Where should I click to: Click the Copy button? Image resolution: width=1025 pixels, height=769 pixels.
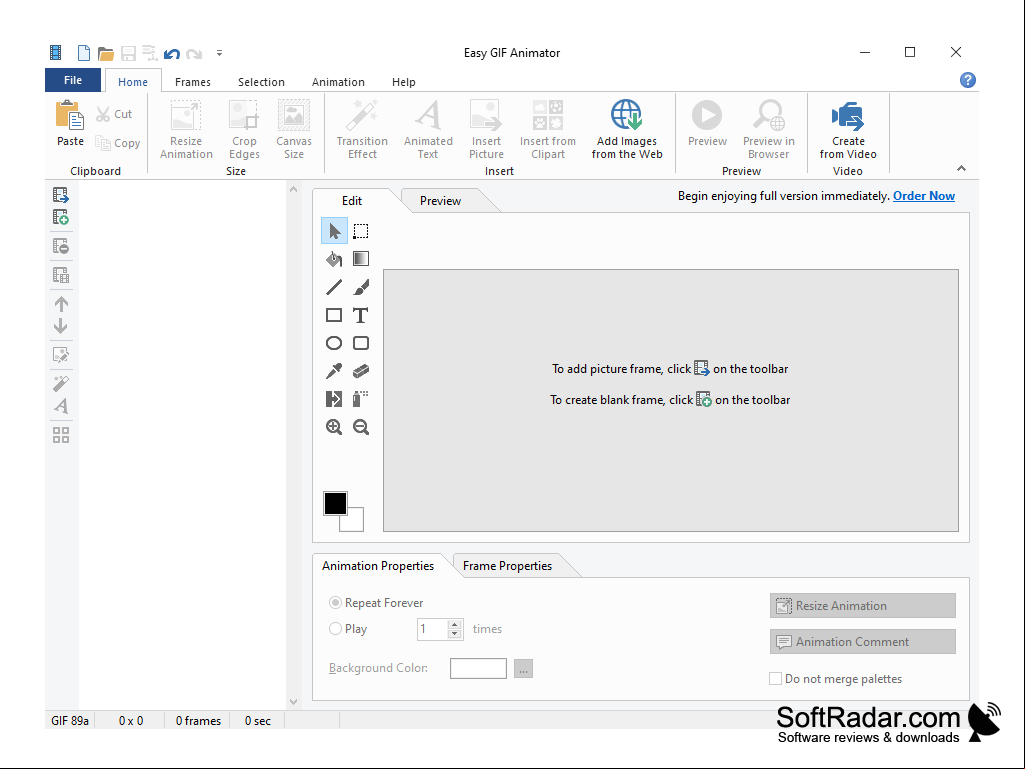(x=118, y=143)
